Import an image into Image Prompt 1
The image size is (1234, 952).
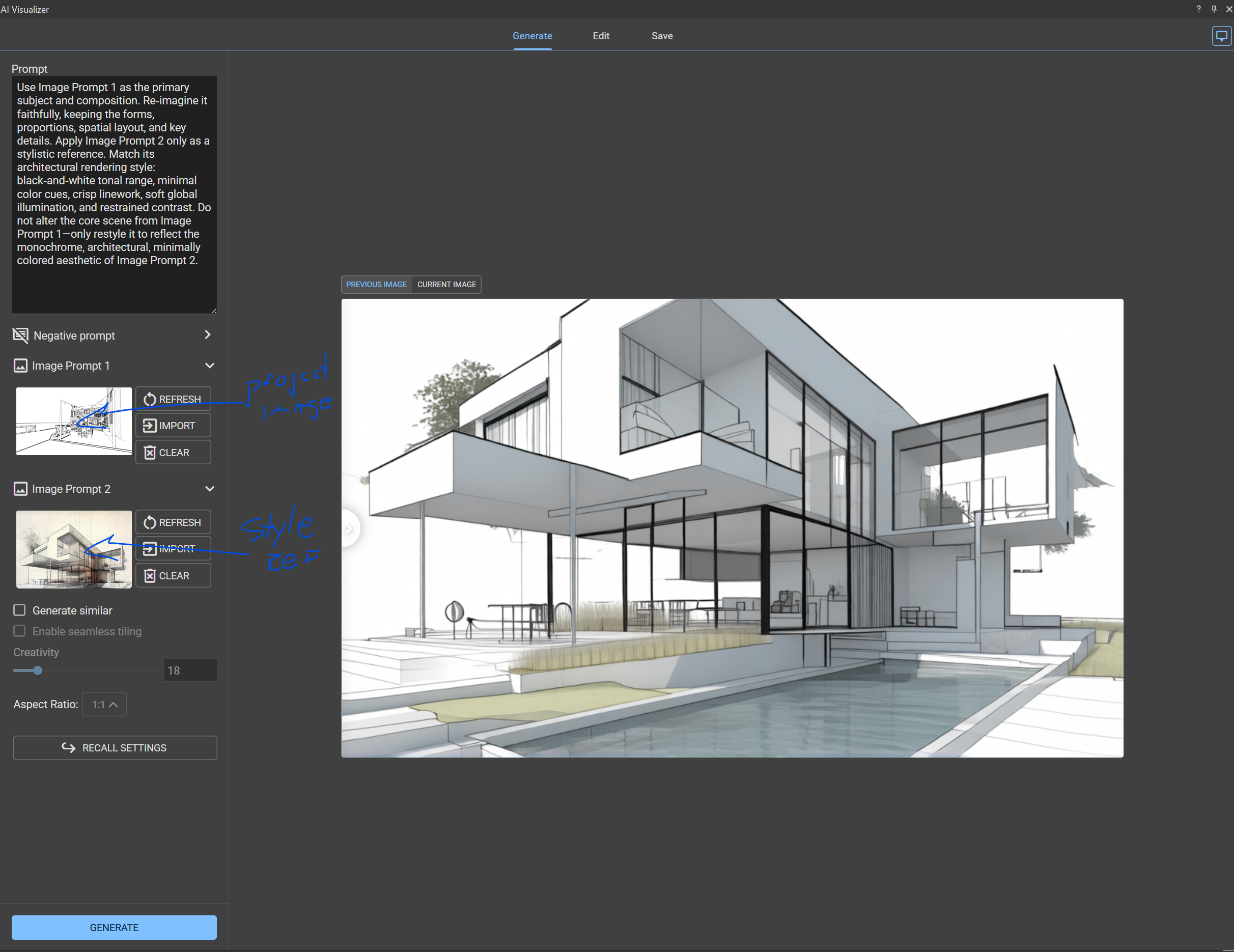173,426
